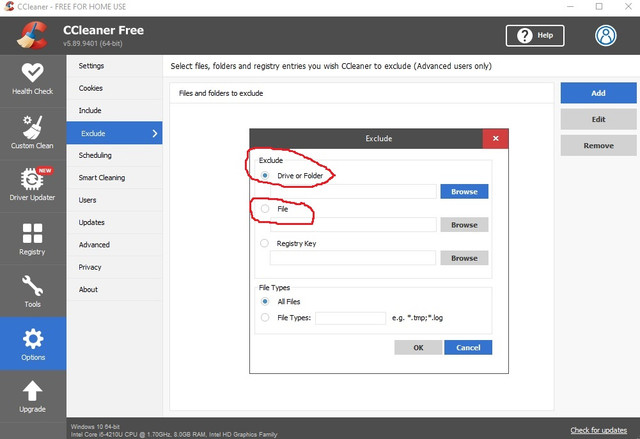Close the Exclude dialog with red X

tap(496, 139)
